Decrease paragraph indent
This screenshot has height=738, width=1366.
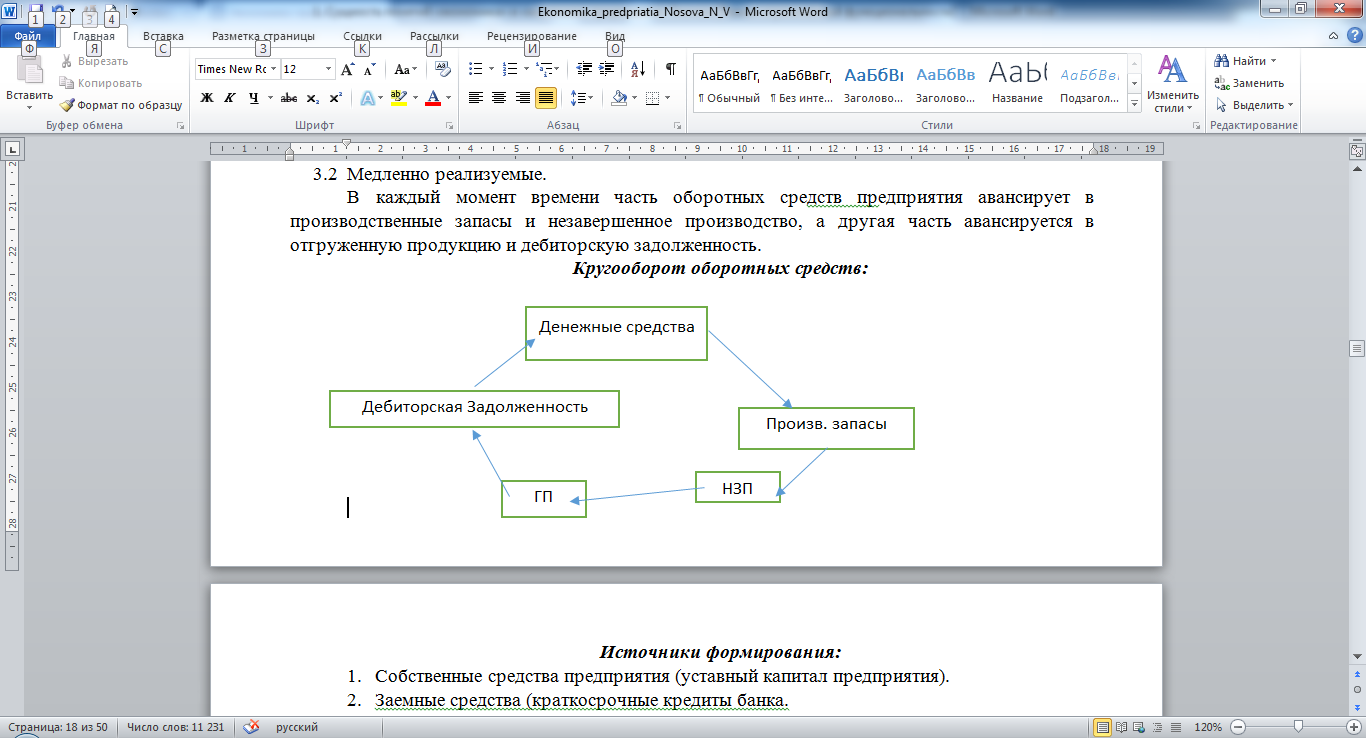coord(585,69)
